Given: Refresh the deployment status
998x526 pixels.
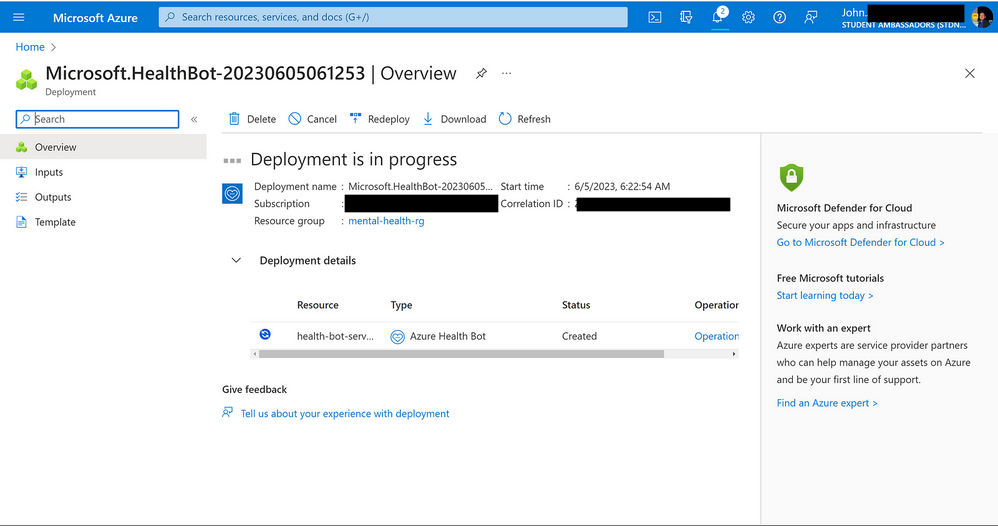Looking at the screenshot, I should 525,119.
